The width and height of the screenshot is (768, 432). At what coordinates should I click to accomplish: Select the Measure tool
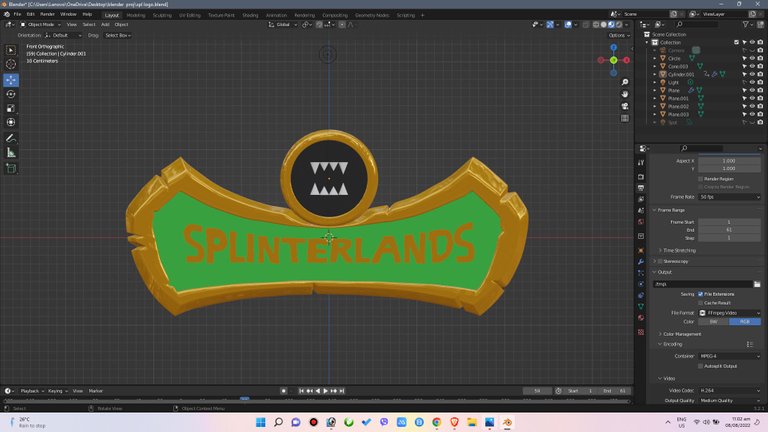11,152
